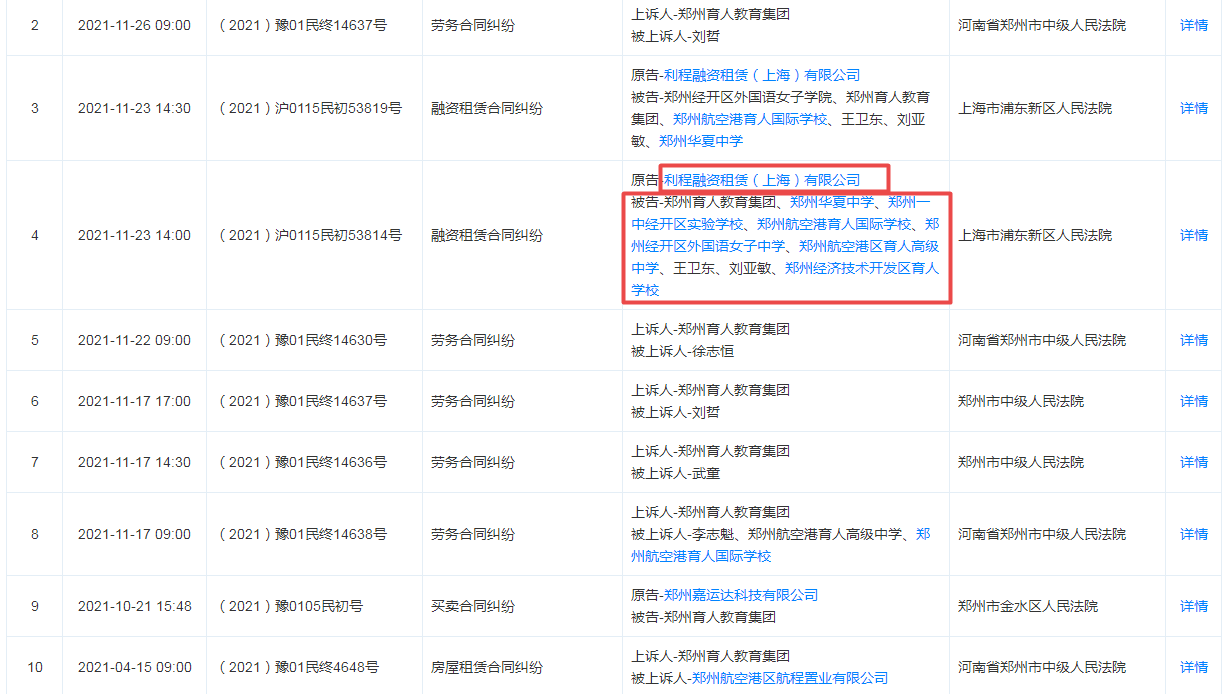The image size is (1227, 694).
Task: Click 劳务合同纠纷 in case 14630 row
Action: [x=473, y=340]
